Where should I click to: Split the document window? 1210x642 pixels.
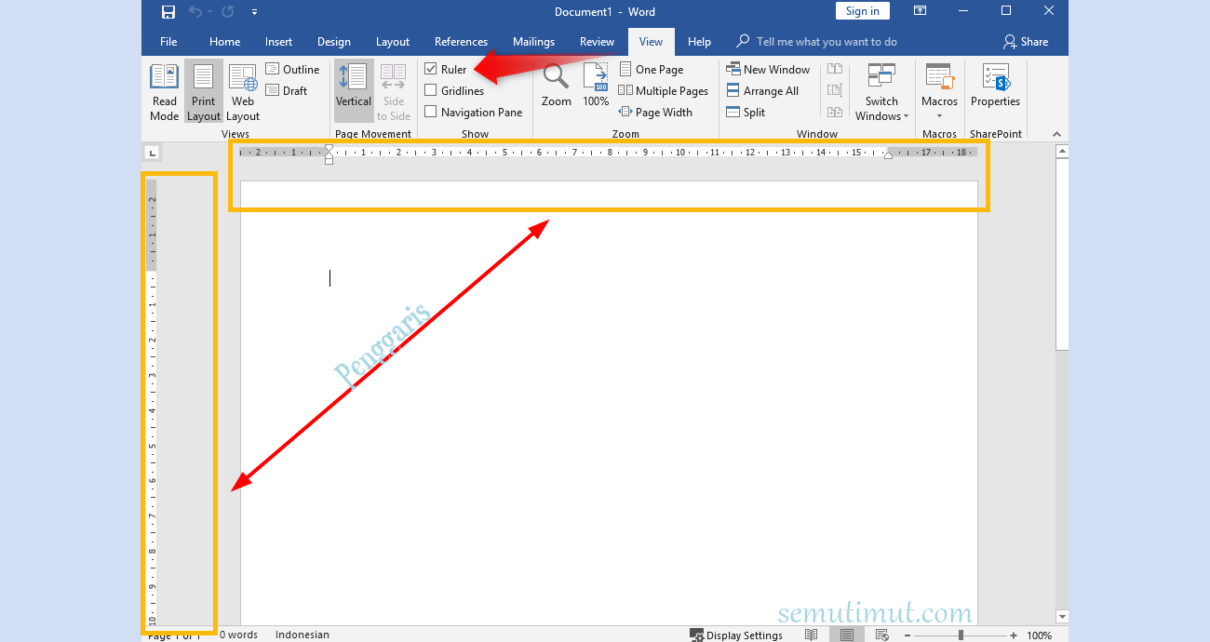coord(746,112)
